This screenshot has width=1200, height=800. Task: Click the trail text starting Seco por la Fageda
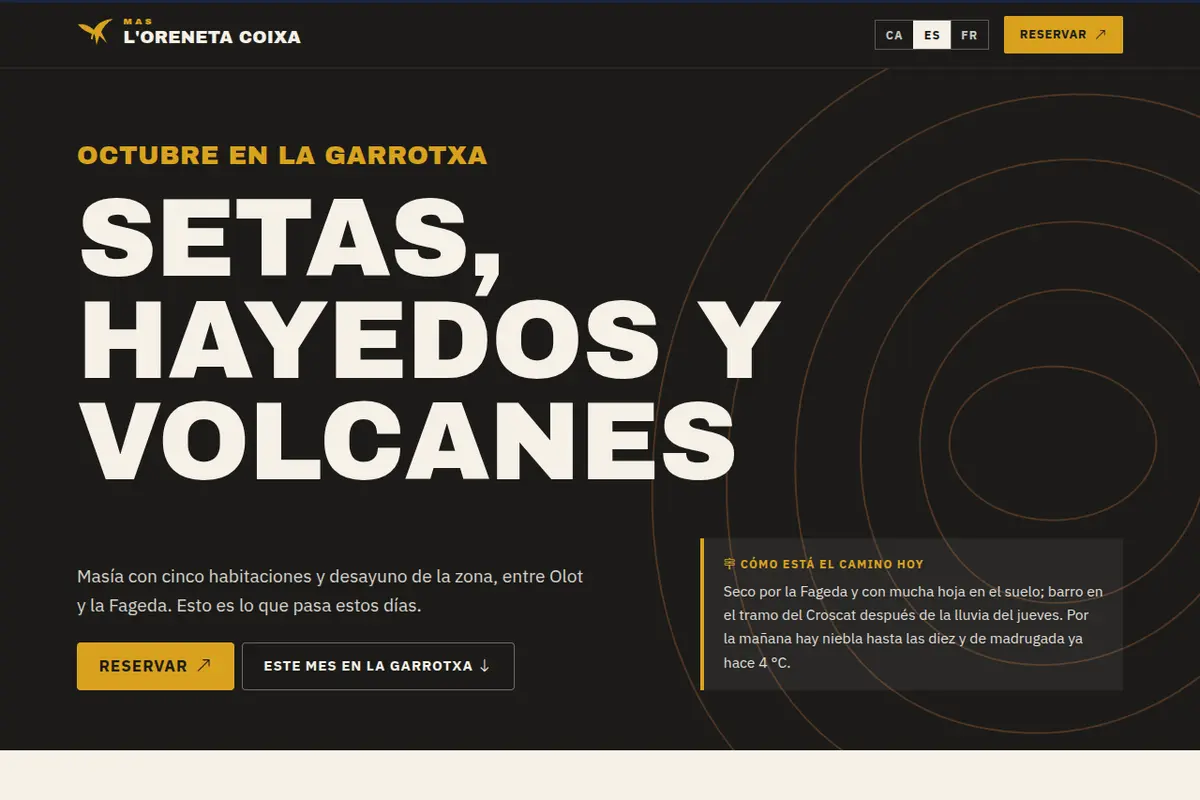pos(913,627)
